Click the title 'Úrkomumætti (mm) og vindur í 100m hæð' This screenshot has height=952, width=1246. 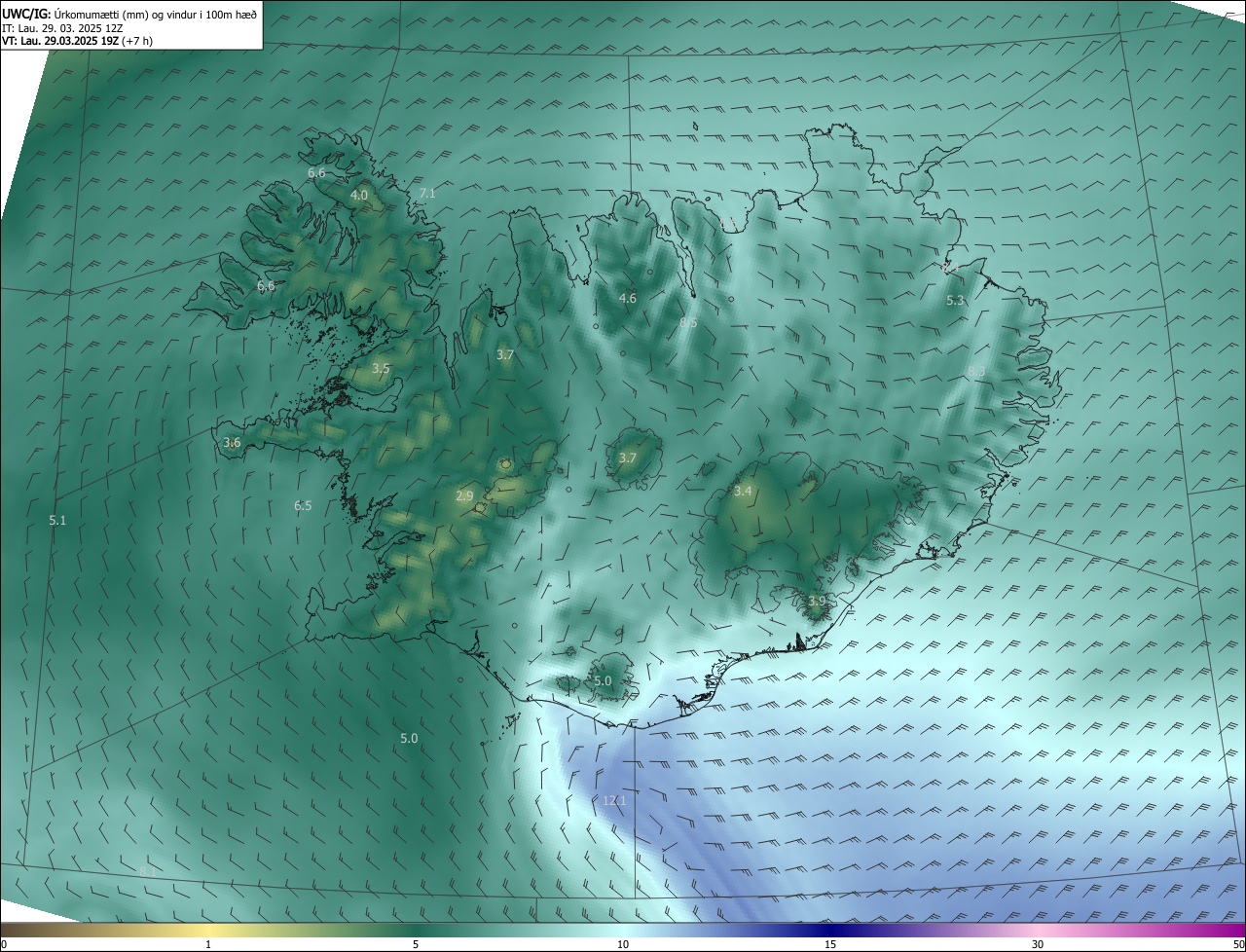(x=155, y=14)
